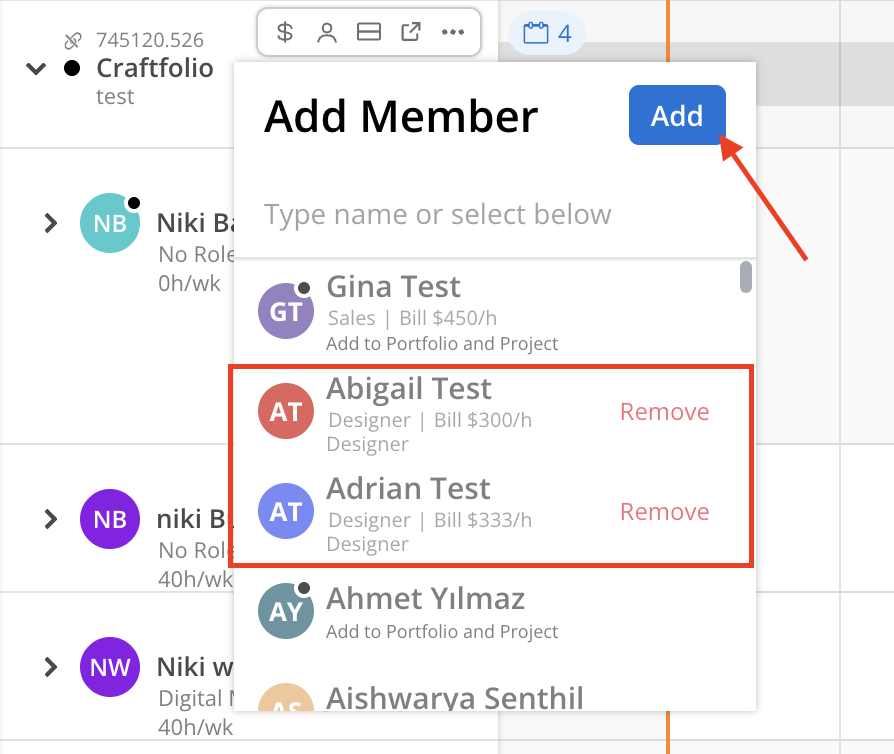Click Gina Test's purple GT avatar
This screenshot has width=894, height=754.
click(x=285, y=311)
